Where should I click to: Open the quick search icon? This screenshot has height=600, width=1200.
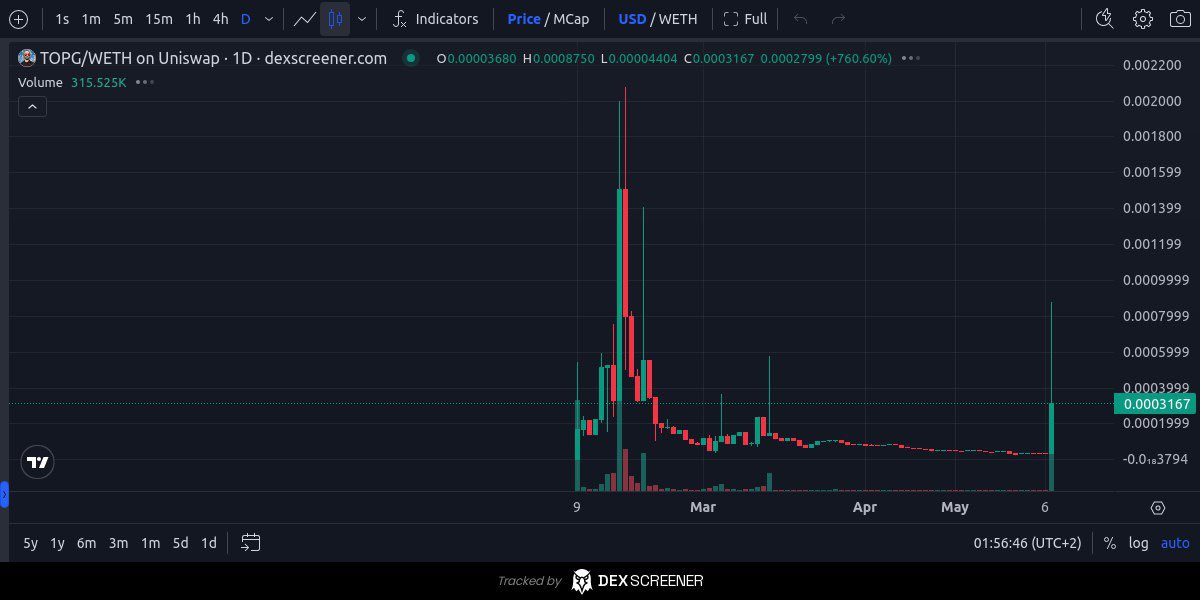click(1105, 19)
